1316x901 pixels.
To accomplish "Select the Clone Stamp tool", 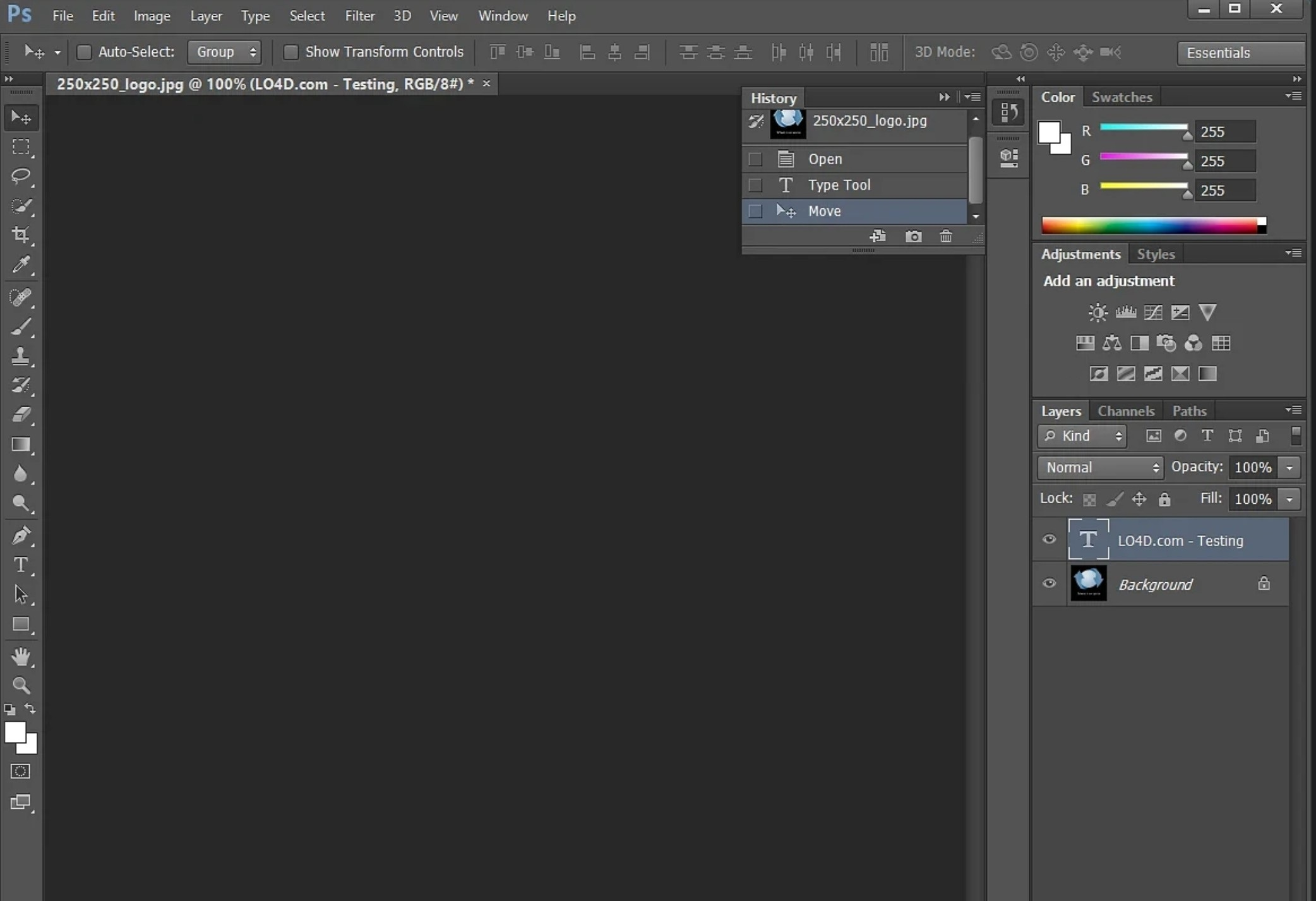I will coord(21,355).
